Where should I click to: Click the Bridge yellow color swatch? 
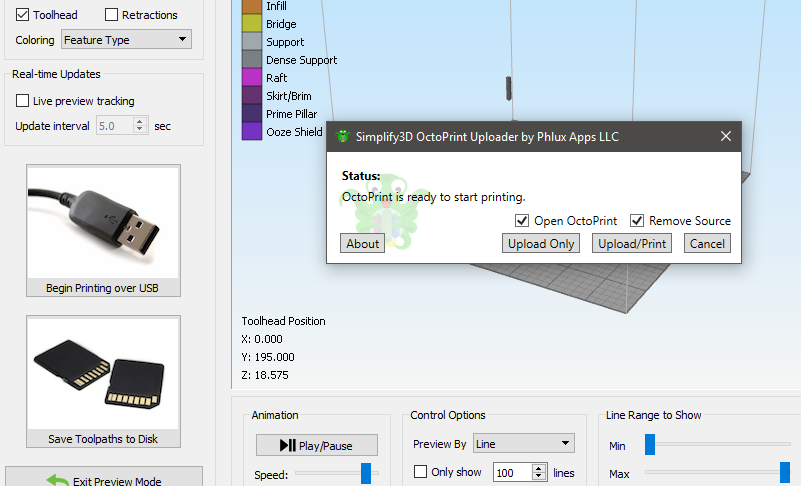click(x=252, y=24)
